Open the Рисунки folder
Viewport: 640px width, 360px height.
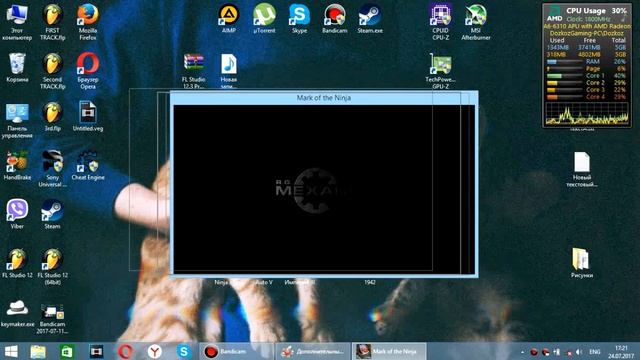click(x=582, y=263)
